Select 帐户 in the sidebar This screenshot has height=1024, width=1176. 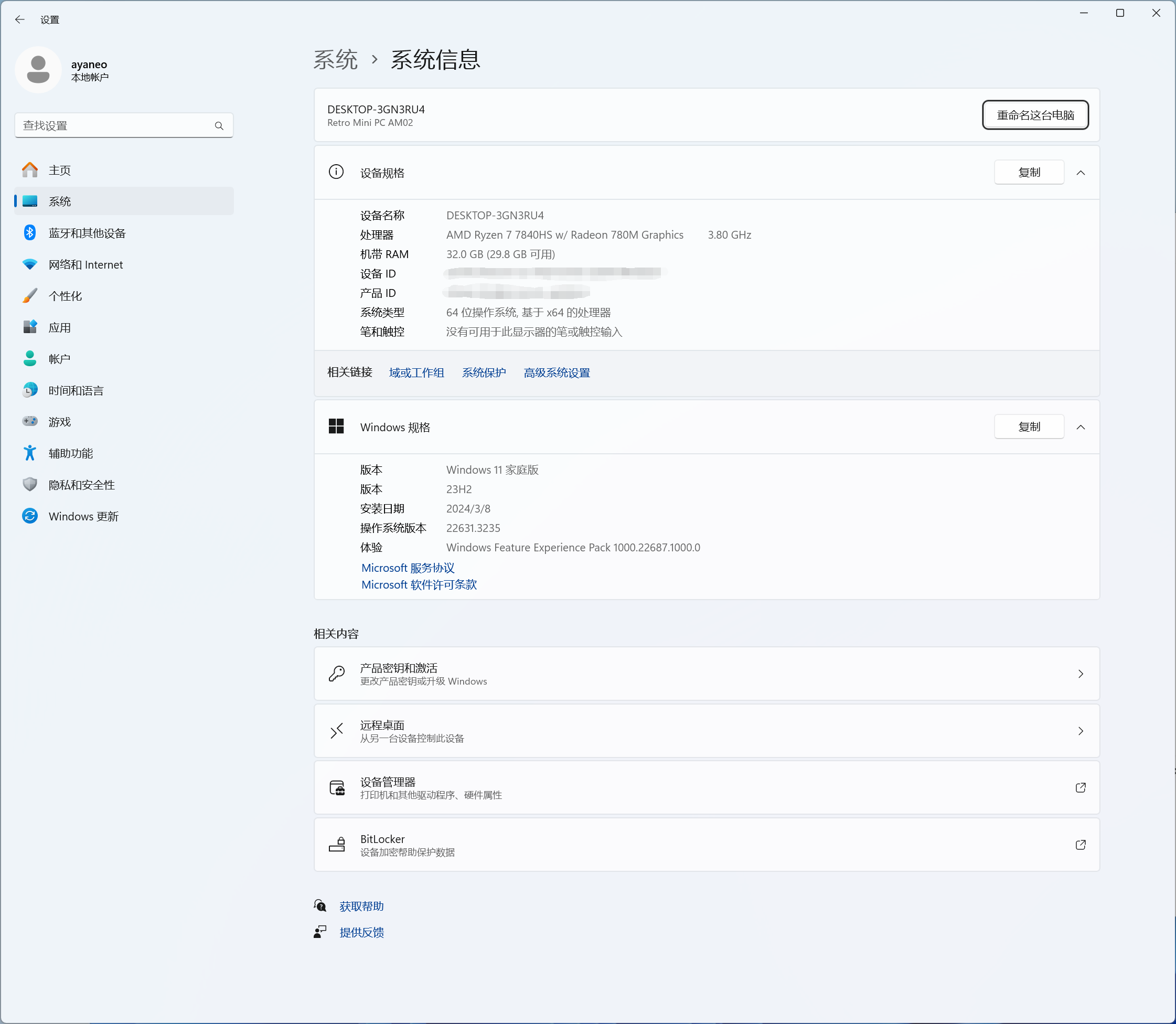[x=124, y=358]
